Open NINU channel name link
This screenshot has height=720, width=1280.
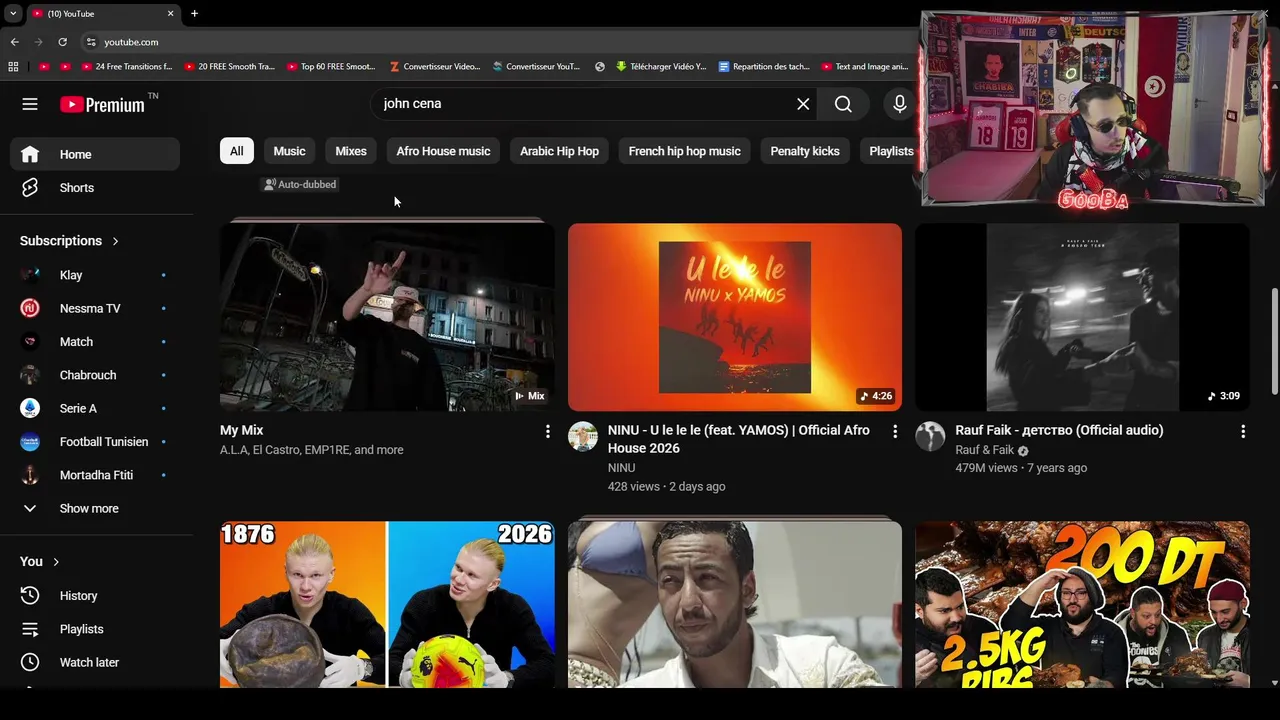click(621, 467)
